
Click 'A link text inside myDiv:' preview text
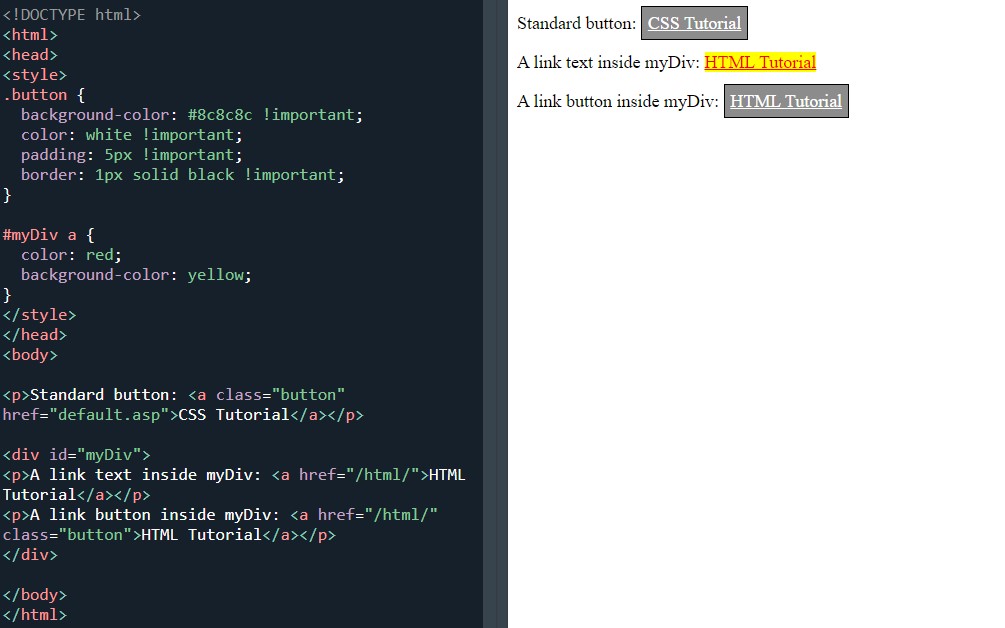click(x=608, y=62)
